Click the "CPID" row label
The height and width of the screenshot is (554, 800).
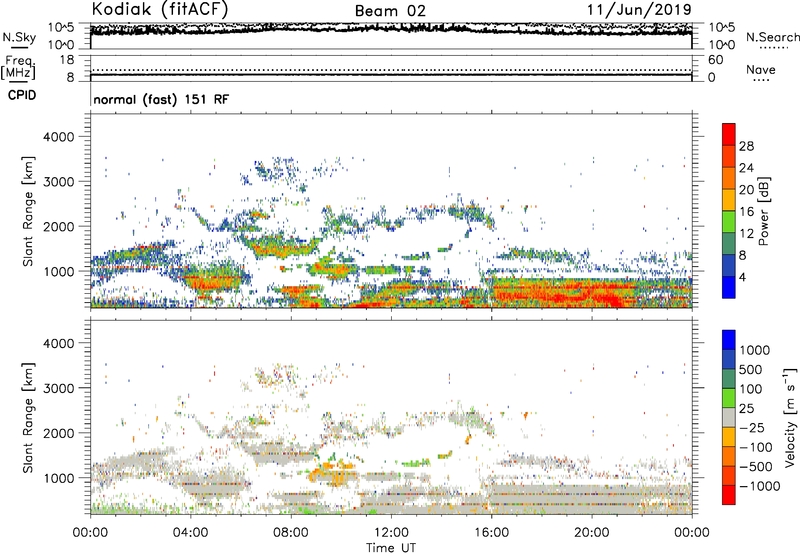(x=22, y=95)
